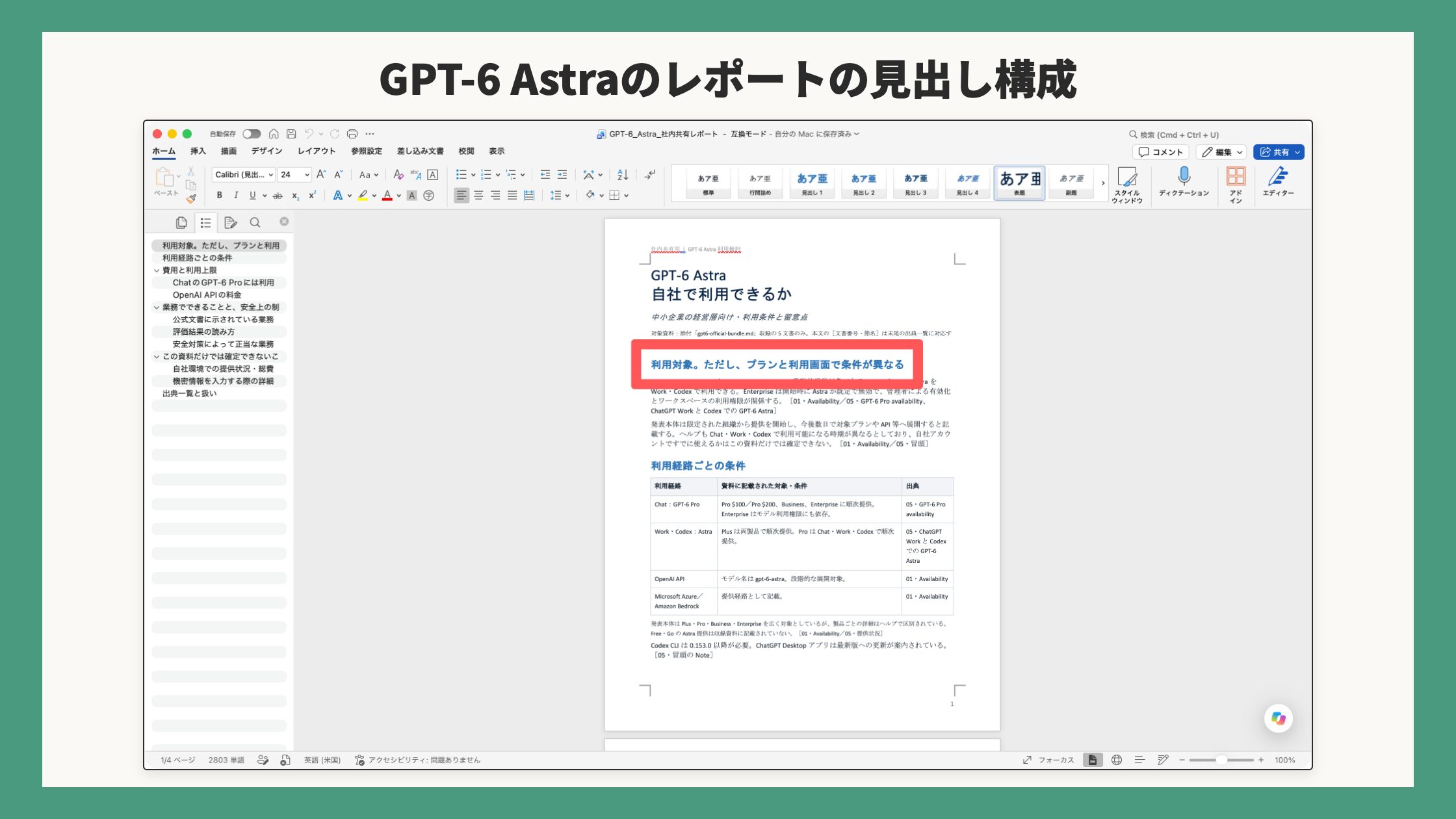
Task: Open the エディター editor
Action: point(1278,181)
